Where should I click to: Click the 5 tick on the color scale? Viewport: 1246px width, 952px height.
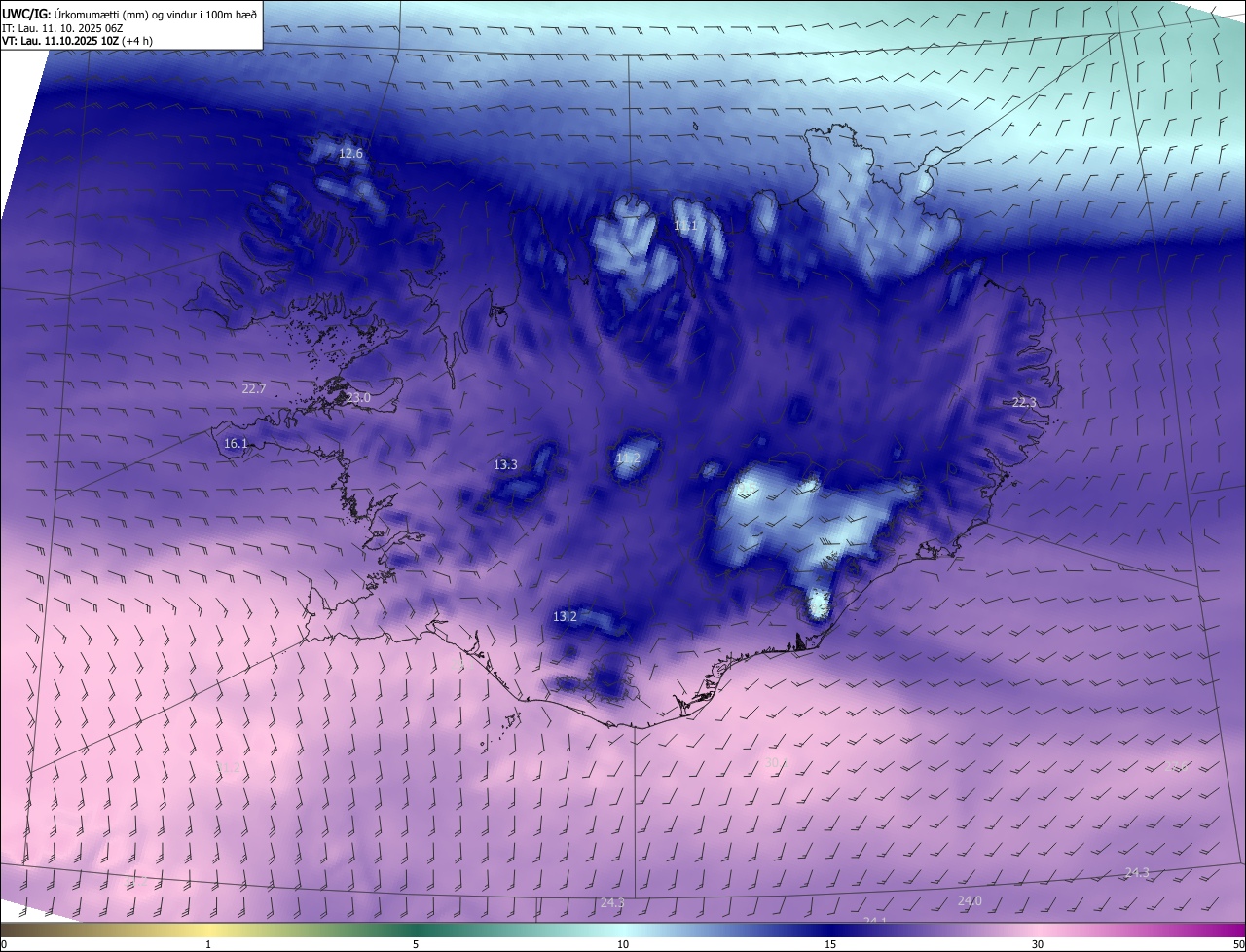pos(416,945)
